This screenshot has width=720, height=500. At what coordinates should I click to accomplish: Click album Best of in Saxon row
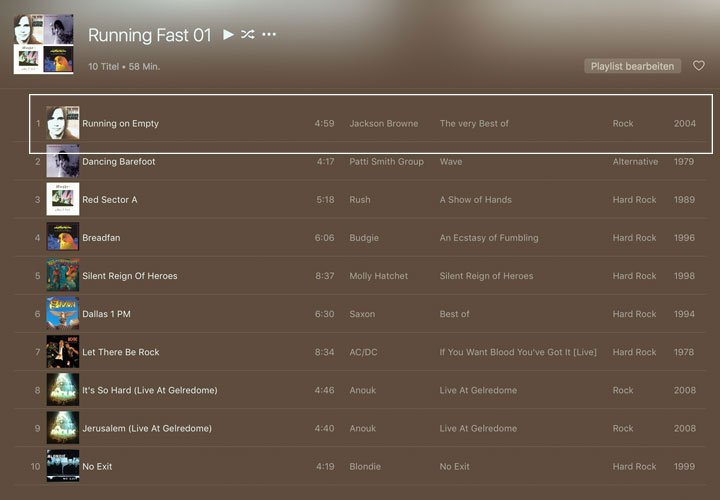454,314
